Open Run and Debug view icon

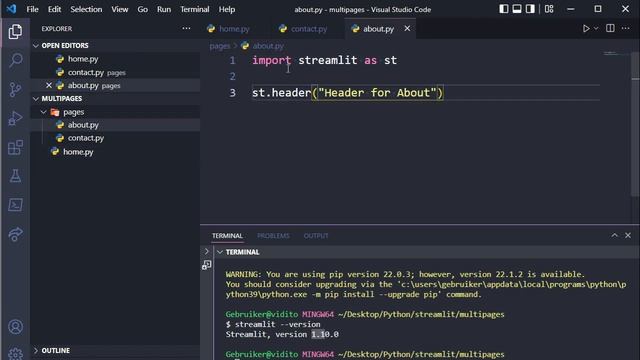coord(15,118)
